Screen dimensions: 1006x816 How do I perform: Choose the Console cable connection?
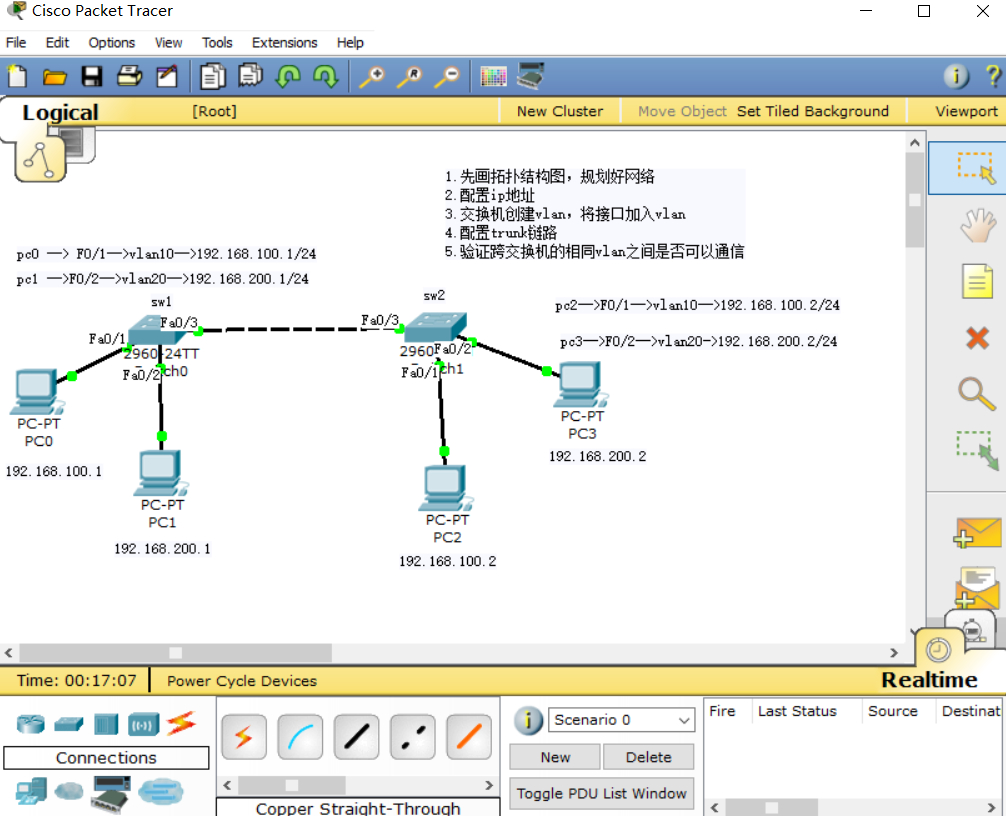(300, 737)
